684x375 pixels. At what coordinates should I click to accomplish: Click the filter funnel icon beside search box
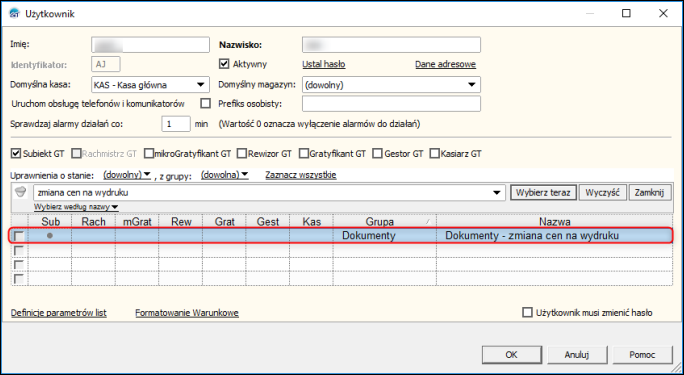pos(20,192)
